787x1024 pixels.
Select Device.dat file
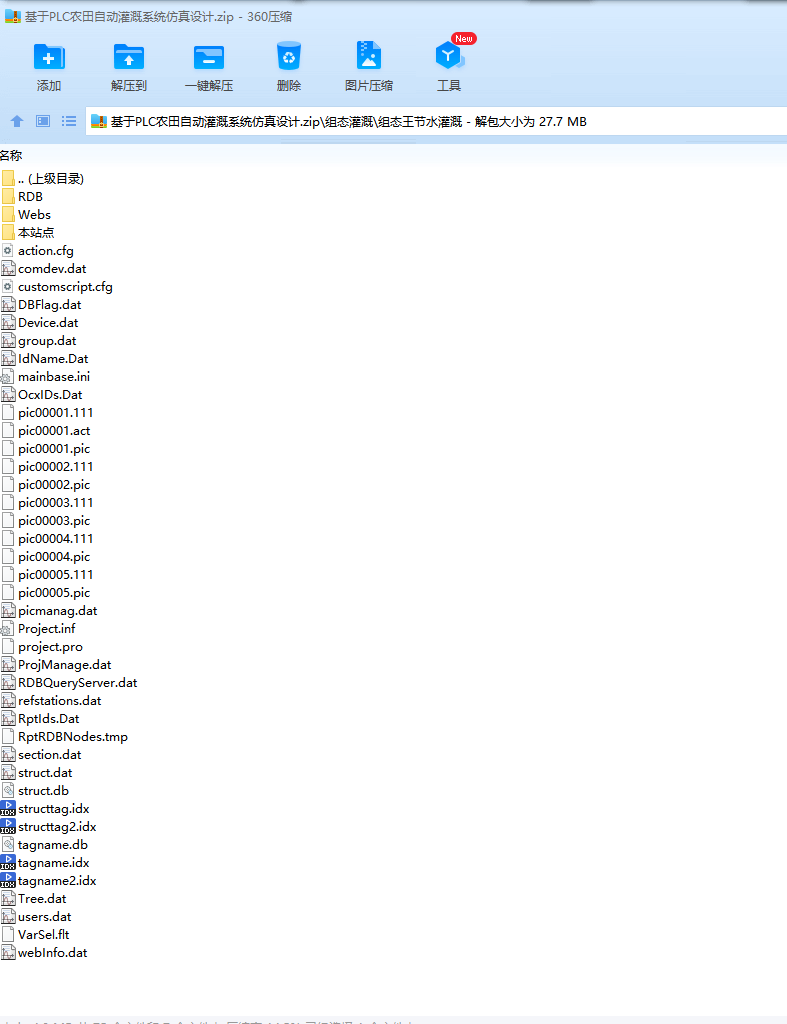point(48,323)
